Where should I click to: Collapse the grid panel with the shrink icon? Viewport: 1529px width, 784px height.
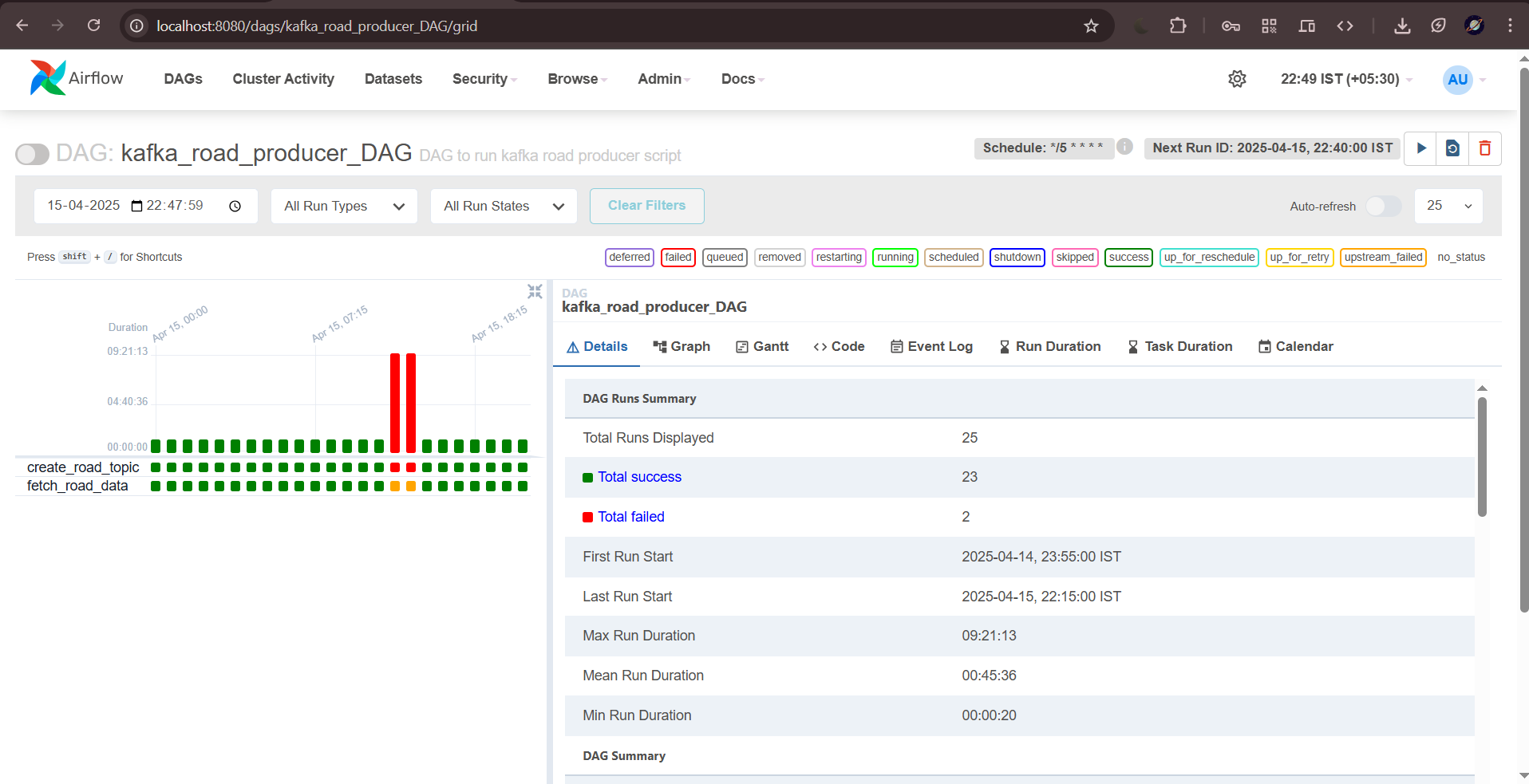tap(535, 292)
